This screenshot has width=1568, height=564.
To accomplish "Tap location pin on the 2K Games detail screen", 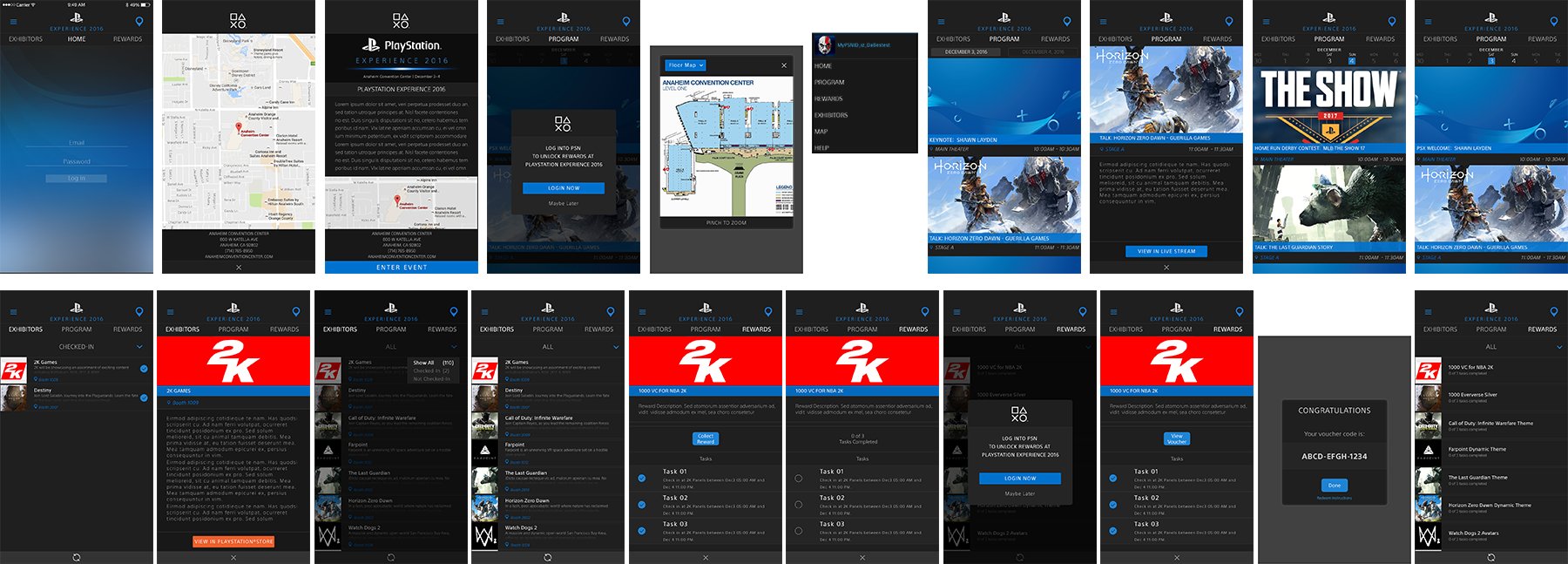I will (x=296, y=311).
